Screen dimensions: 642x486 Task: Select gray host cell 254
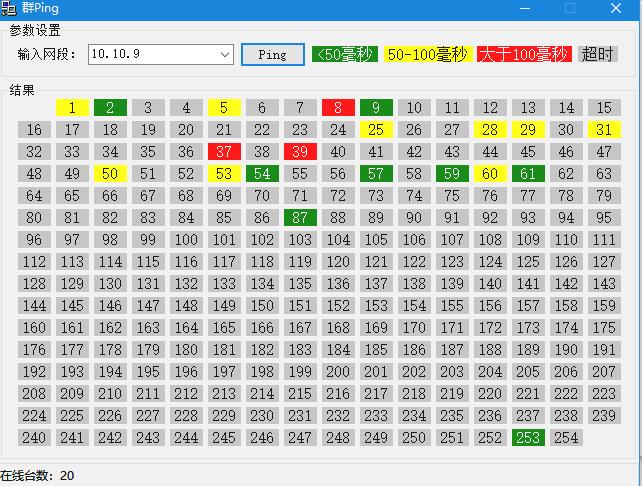coord(566,438)
